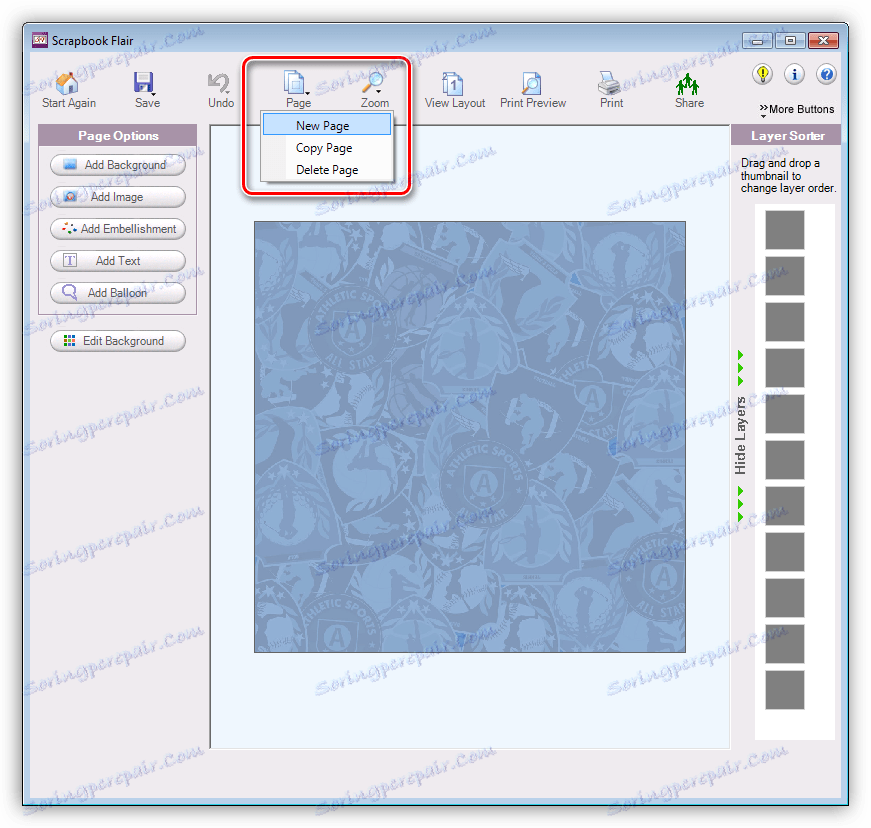Click the Add Balloon button
This screenshot has height=828, width=871.
click(118, 293)
